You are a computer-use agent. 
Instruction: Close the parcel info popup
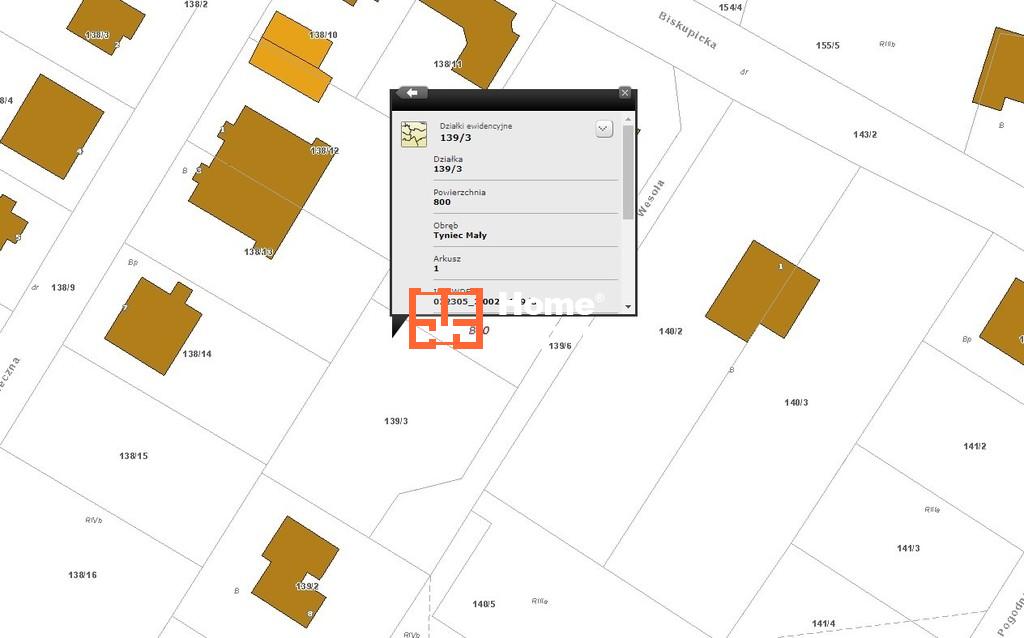click(x=625, y=93)
